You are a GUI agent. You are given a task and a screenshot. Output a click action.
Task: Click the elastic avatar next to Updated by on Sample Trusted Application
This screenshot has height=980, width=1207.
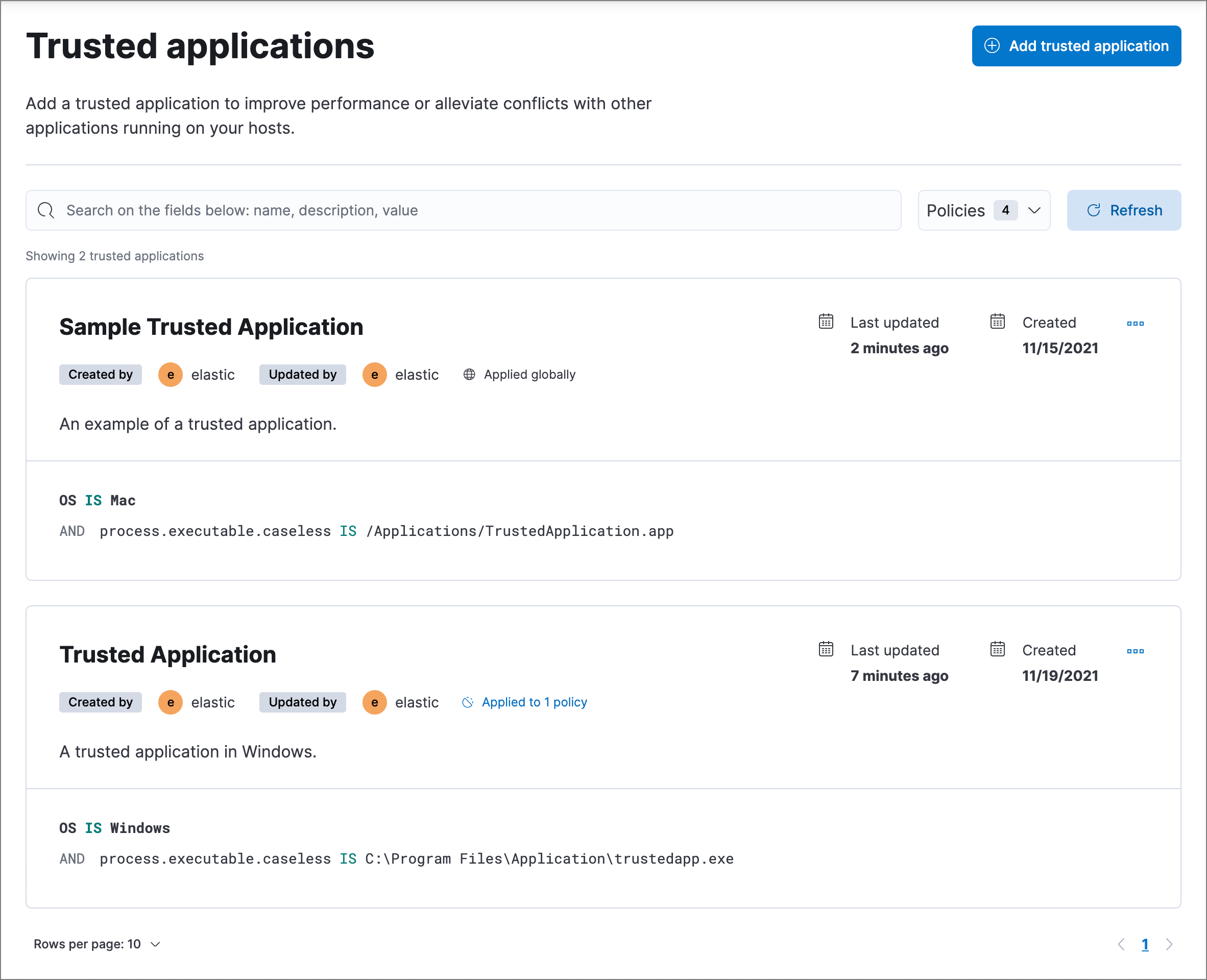pyautogui.click(x=374, y=374)
